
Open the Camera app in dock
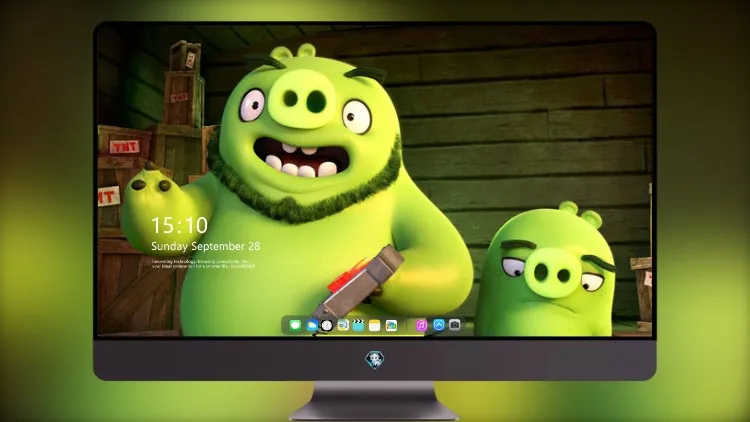point(454,325)
